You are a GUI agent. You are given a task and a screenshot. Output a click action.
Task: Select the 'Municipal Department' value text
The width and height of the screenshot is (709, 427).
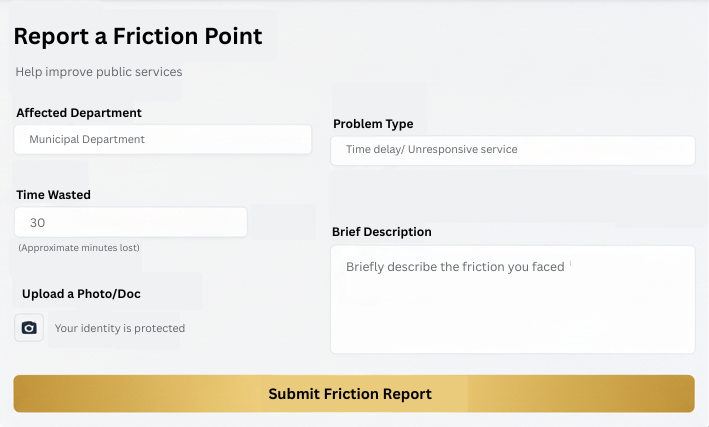click(x=87, y=140)
